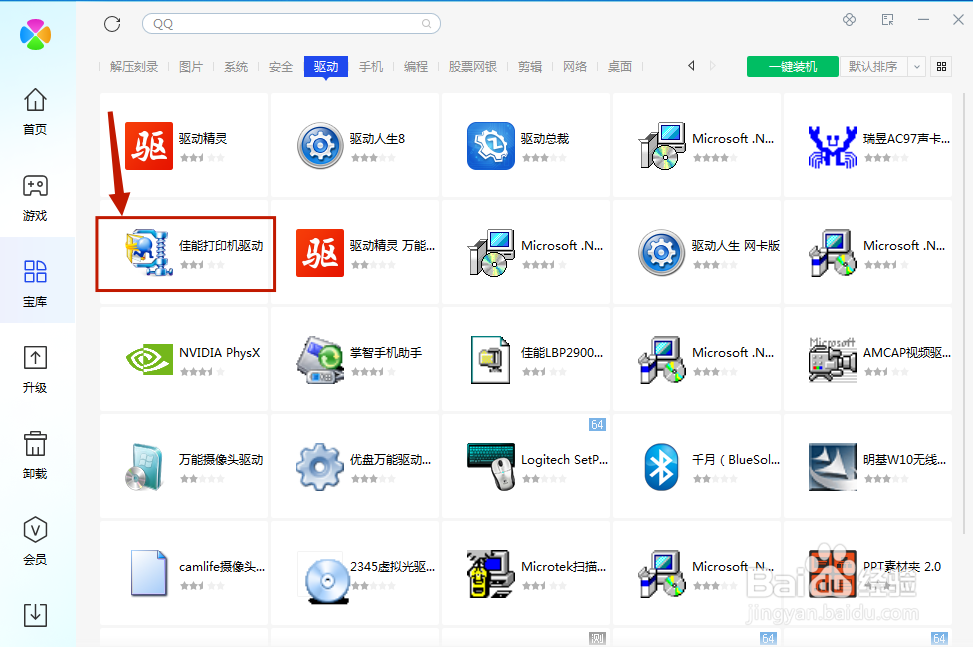973x647 pixels.
Task: Show next categories with right arrow
Action: pos(712,66)
